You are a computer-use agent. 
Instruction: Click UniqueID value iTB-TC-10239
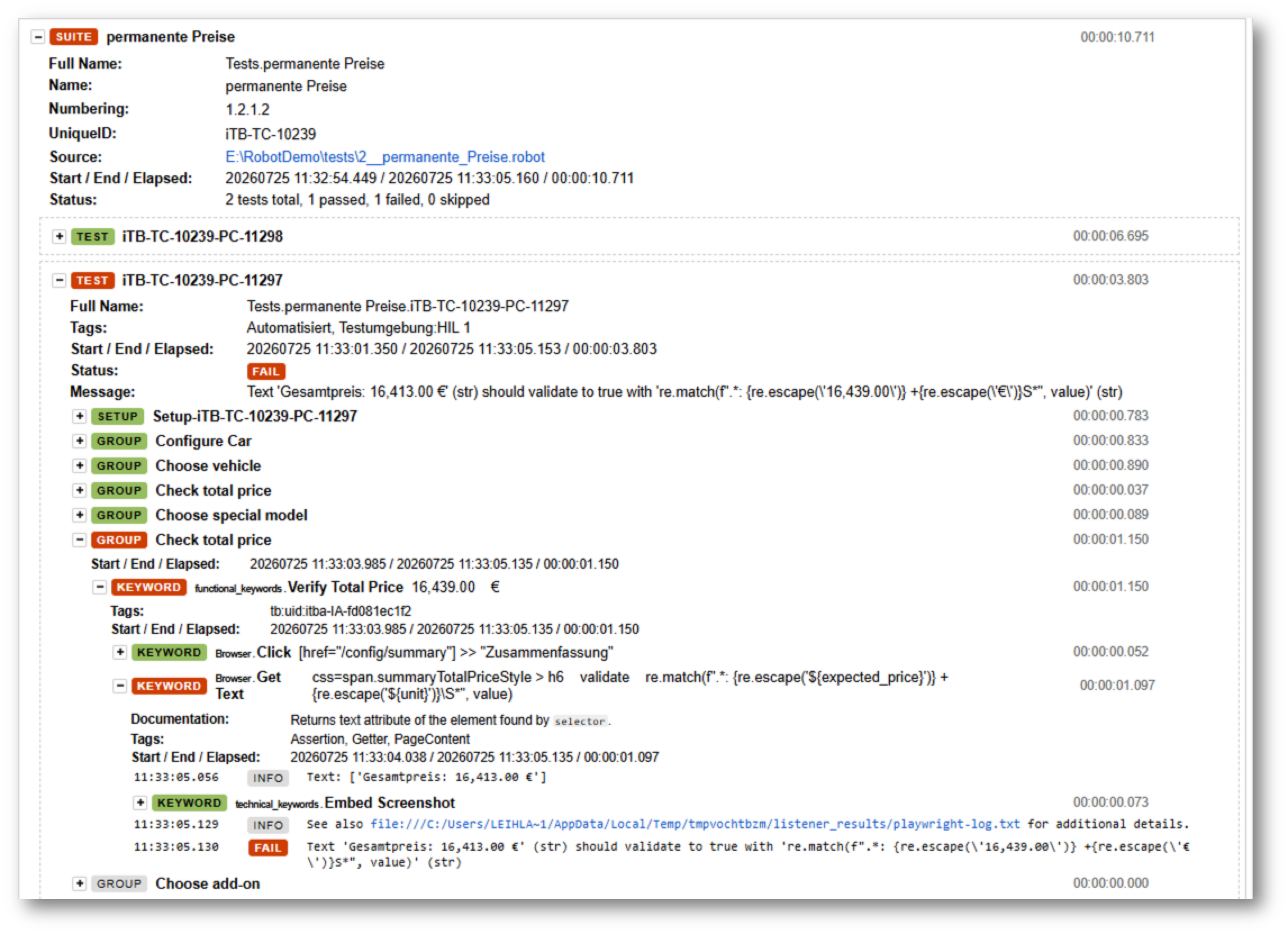tap(270, 134)
